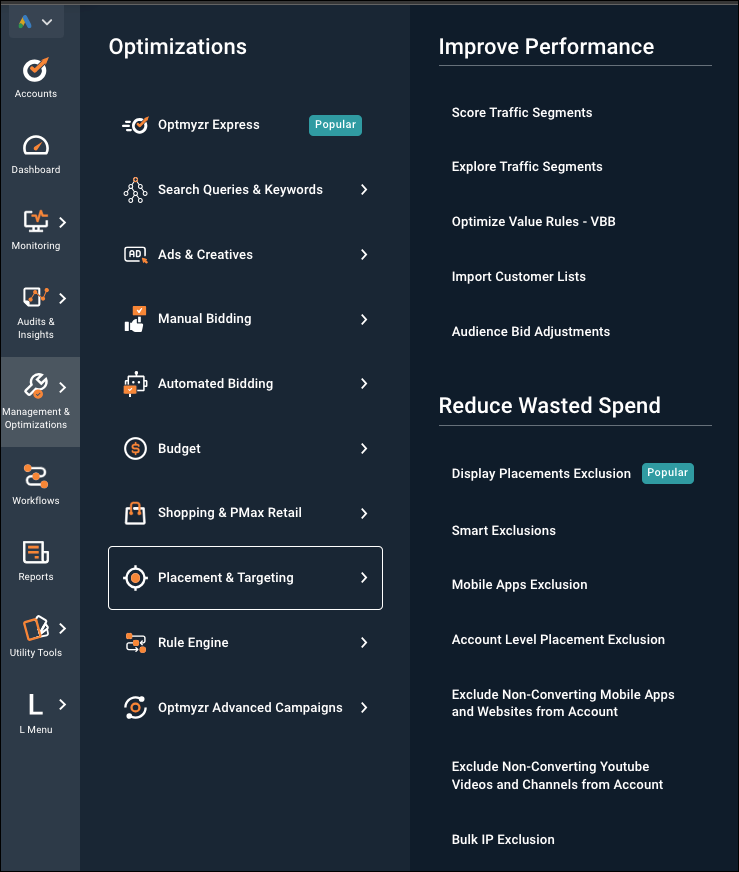Click the Placement & Targeting crosshair icon
Image resolution: width=739 pixels, height=872 pixels.
pyautogui.click(x=135, y=578)
